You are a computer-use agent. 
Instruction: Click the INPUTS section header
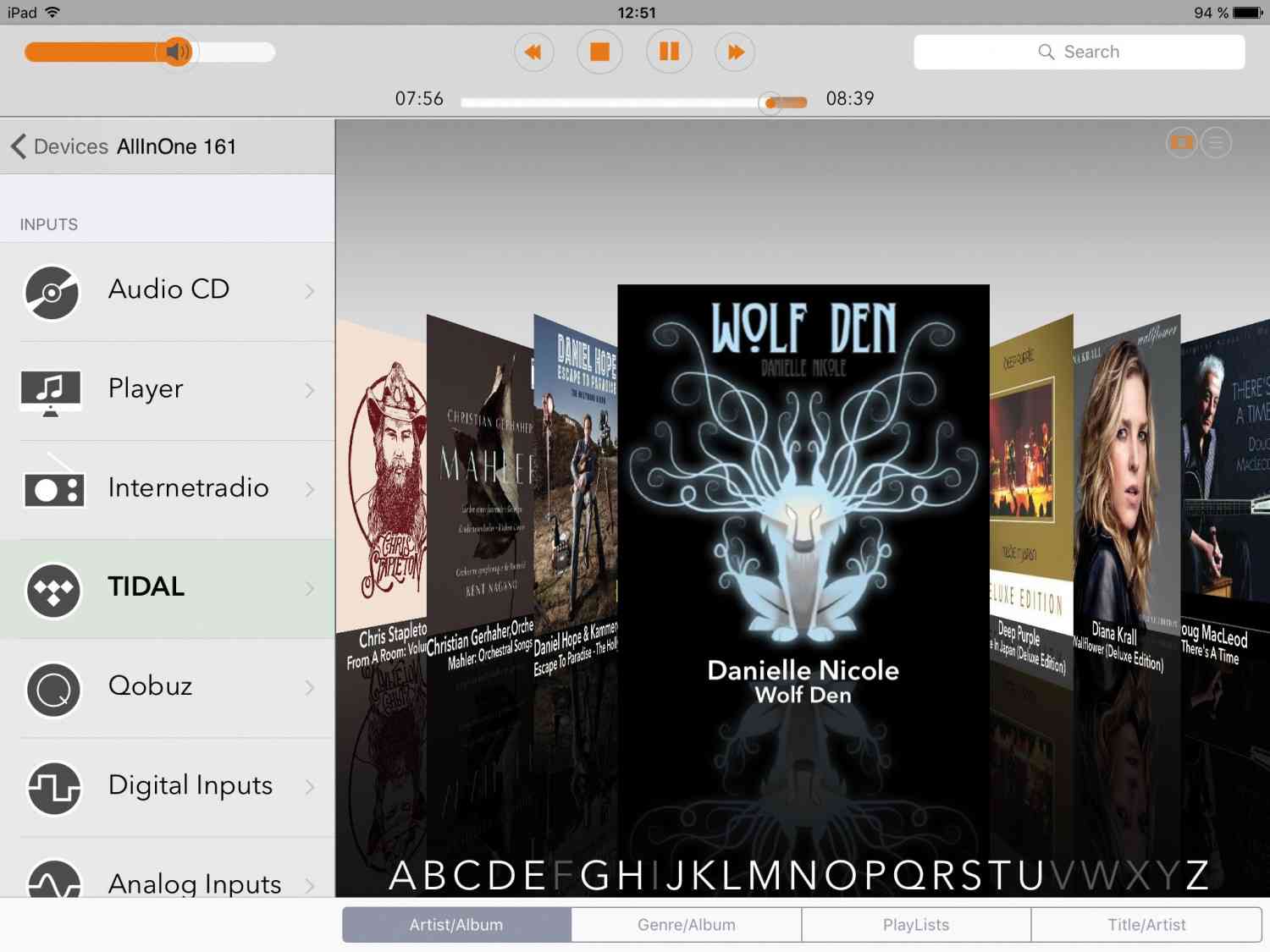49,224
